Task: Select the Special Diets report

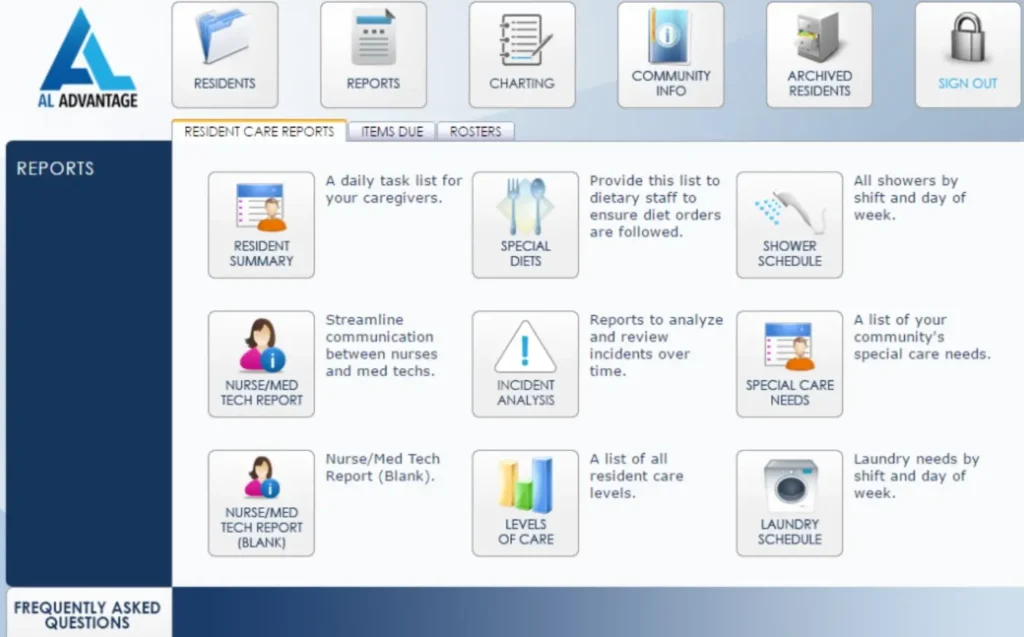Action: click(525, 224)
